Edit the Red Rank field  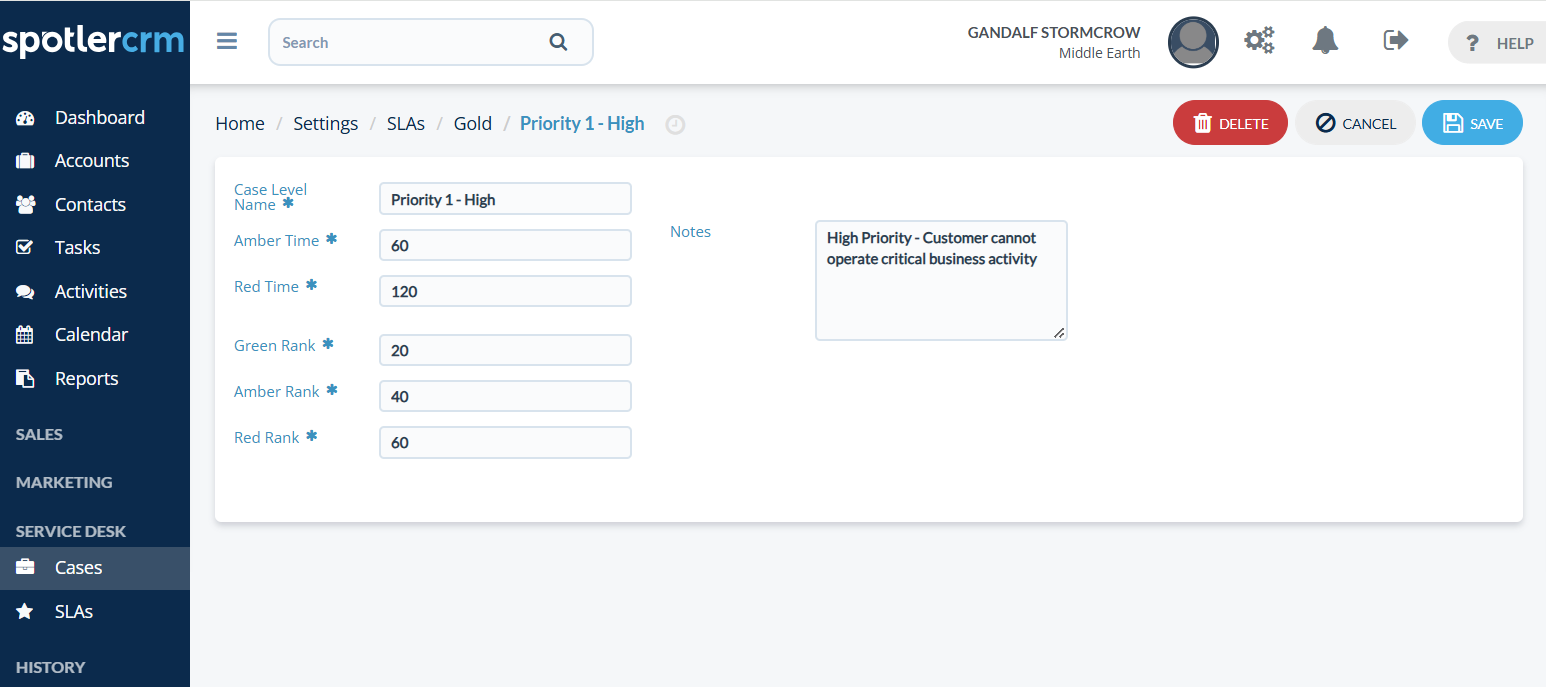(505, 442)
